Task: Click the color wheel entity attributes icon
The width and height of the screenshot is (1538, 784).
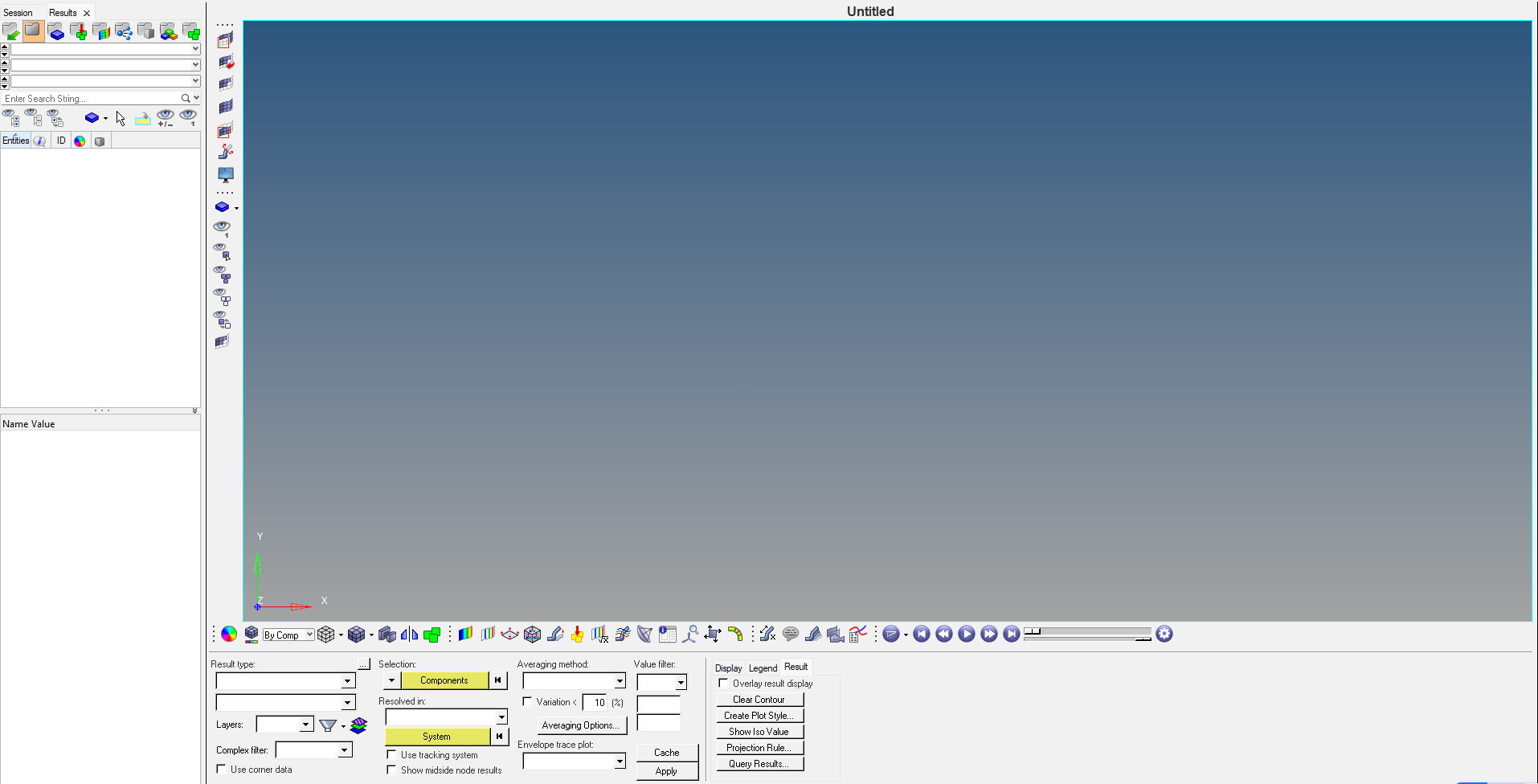Action: click(229, 635)
